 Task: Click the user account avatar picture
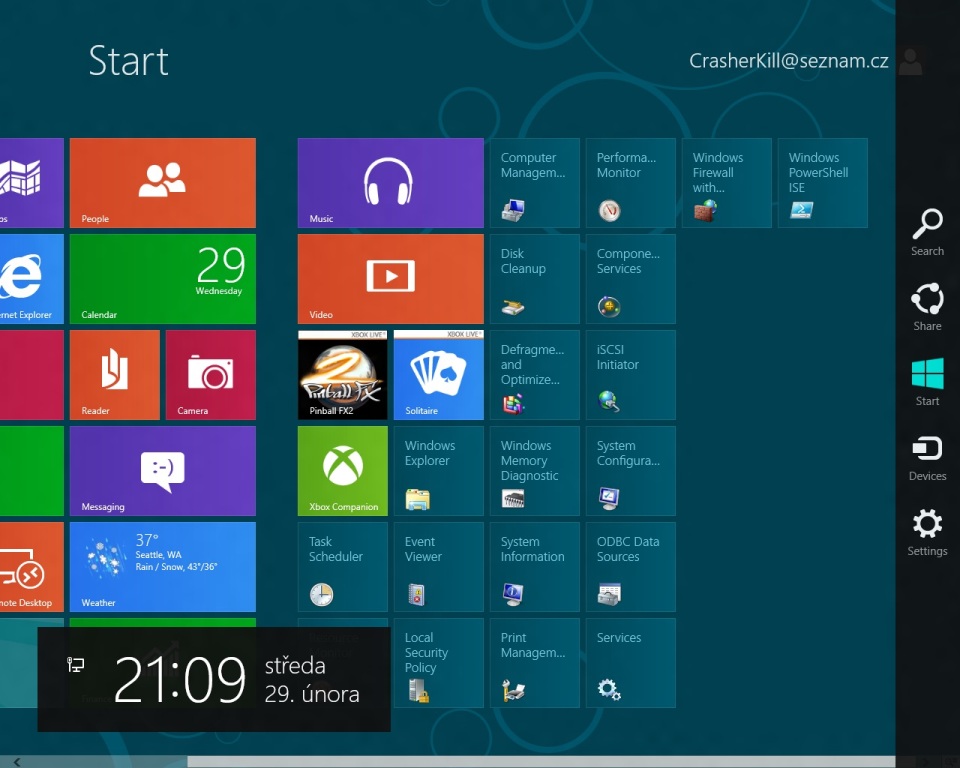[x=910, y=61]
